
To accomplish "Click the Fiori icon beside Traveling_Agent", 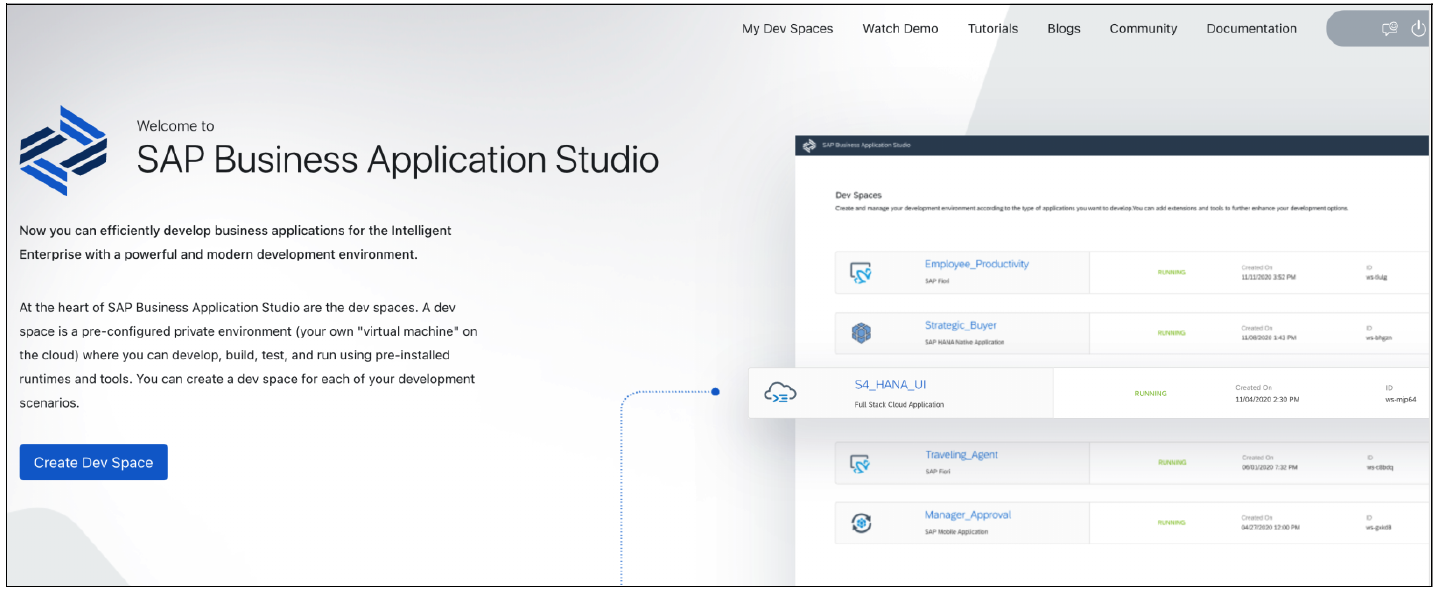I will click(865, 462).
